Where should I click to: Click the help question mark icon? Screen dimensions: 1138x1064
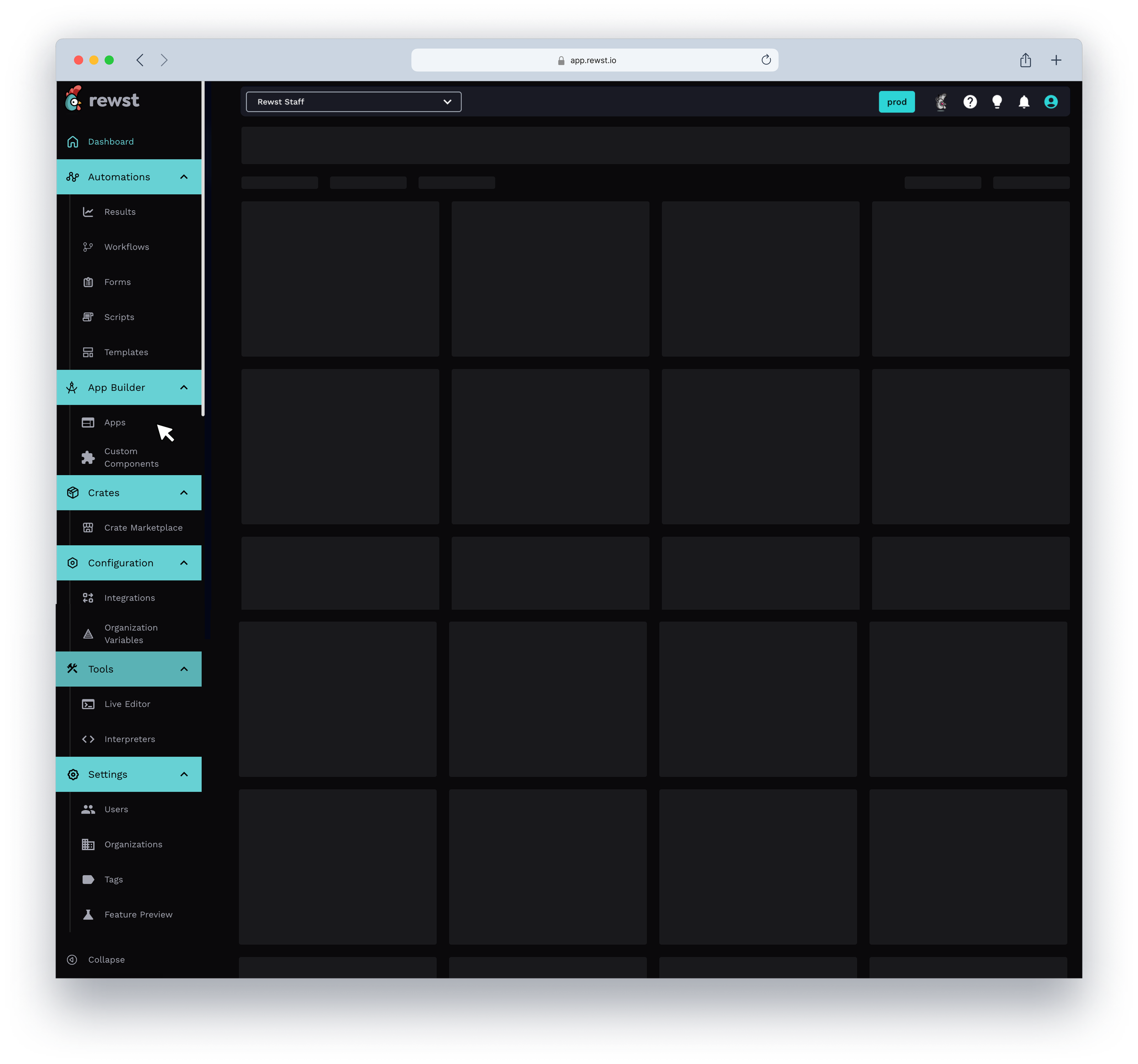tap(970, 102)
